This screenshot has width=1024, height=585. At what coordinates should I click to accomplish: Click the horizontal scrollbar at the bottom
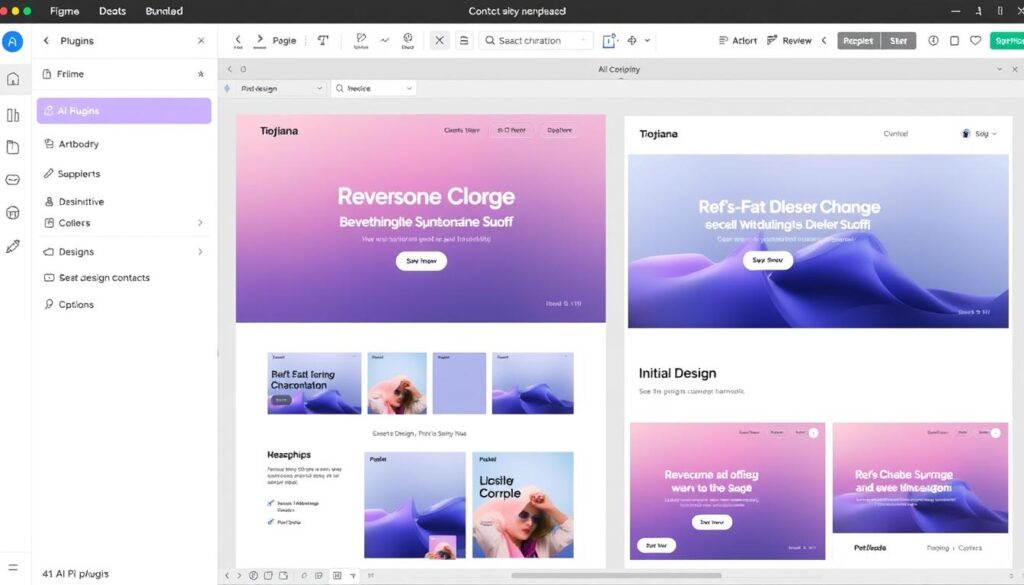616,575
